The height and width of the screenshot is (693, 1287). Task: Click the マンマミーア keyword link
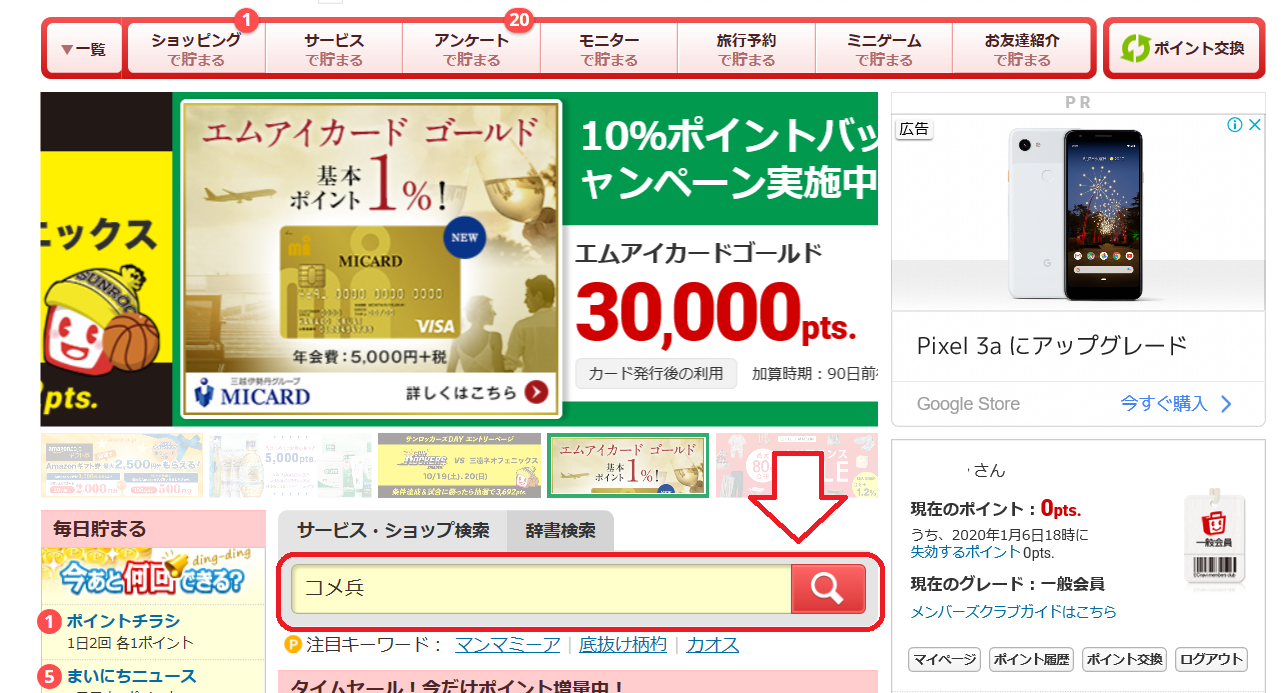click(x=507, y=645)
